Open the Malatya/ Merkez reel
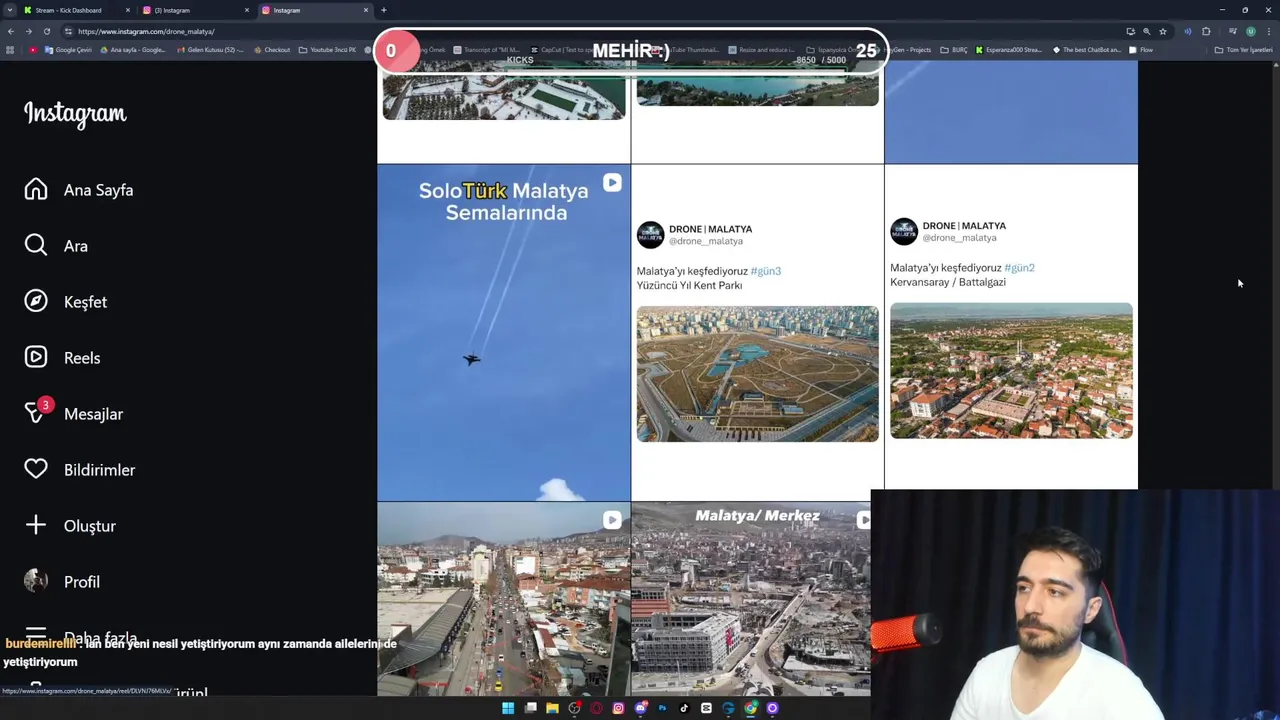 pyautogui.click(x=751, y=599)
